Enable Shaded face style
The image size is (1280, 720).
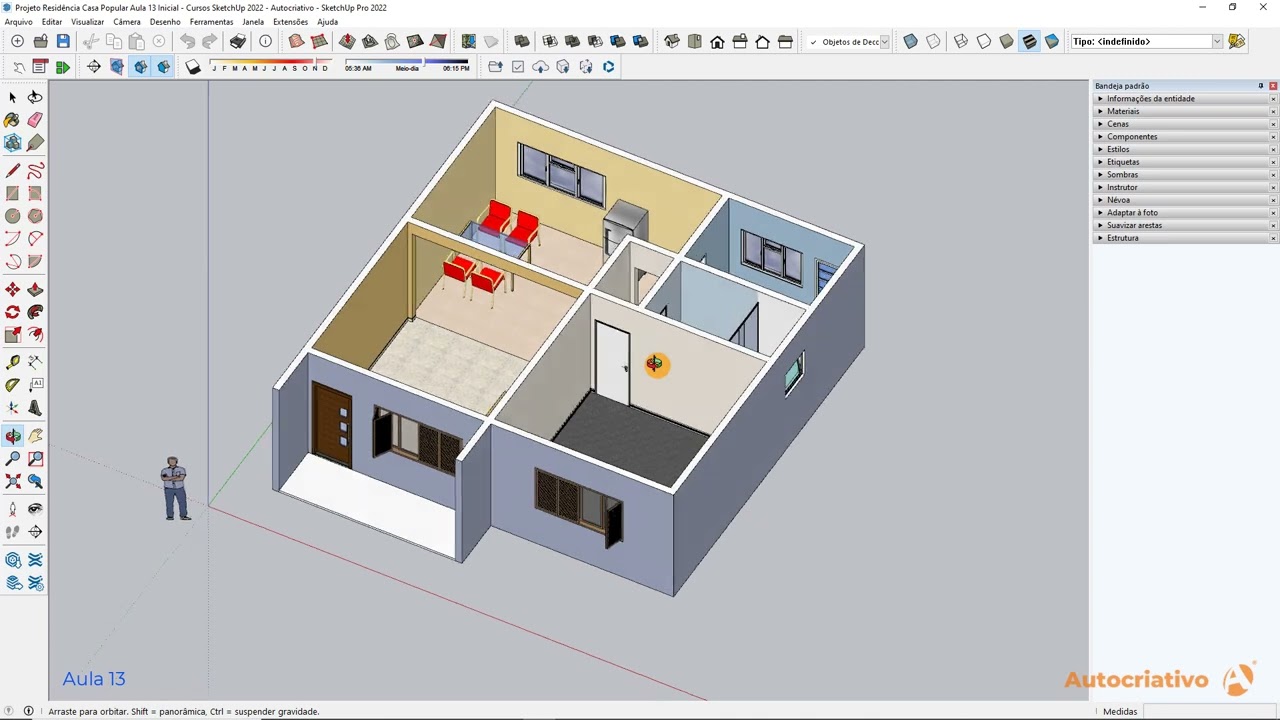click(1006, 41)
